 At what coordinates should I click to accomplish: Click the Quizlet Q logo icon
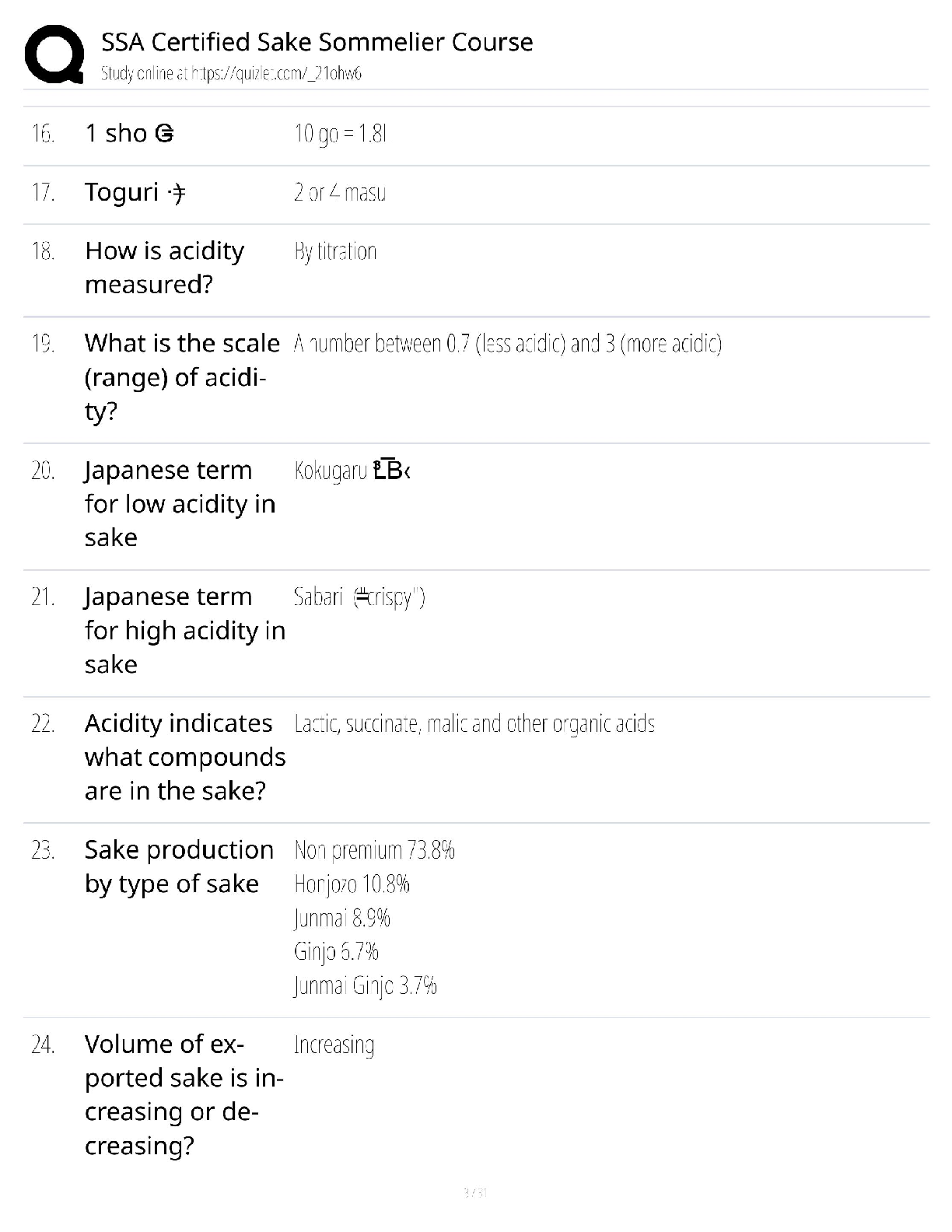[x=54, y=54]
